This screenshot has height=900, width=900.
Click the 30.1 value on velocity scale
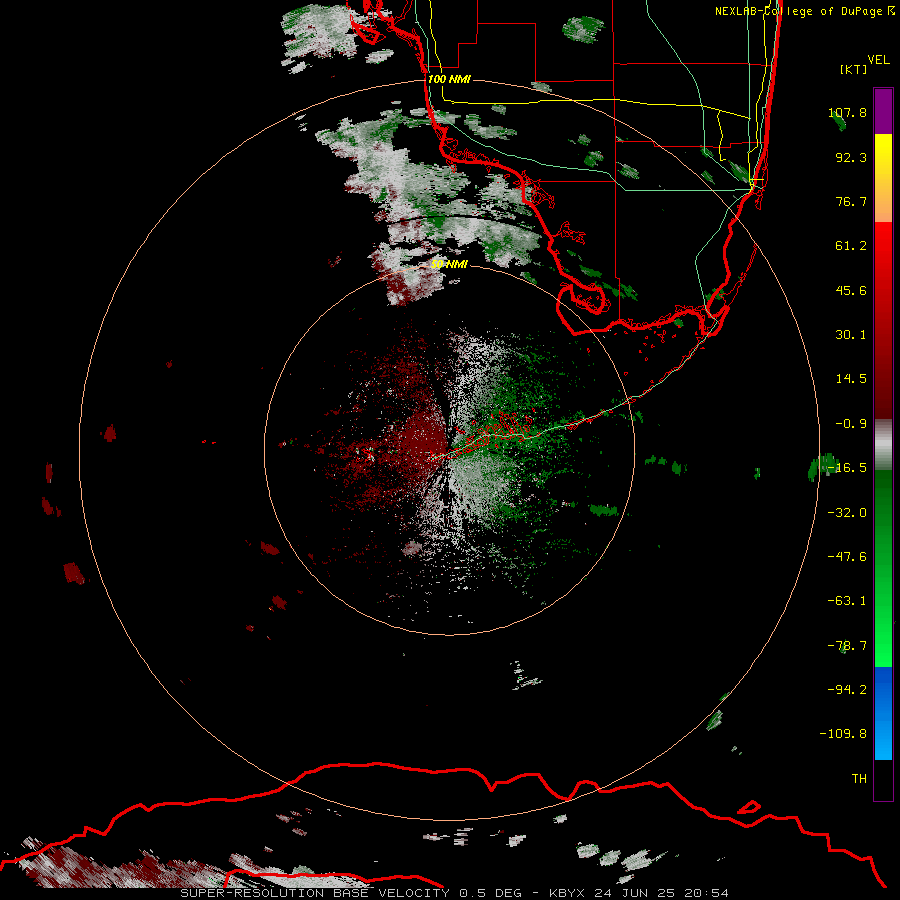[x=851, y=335]
